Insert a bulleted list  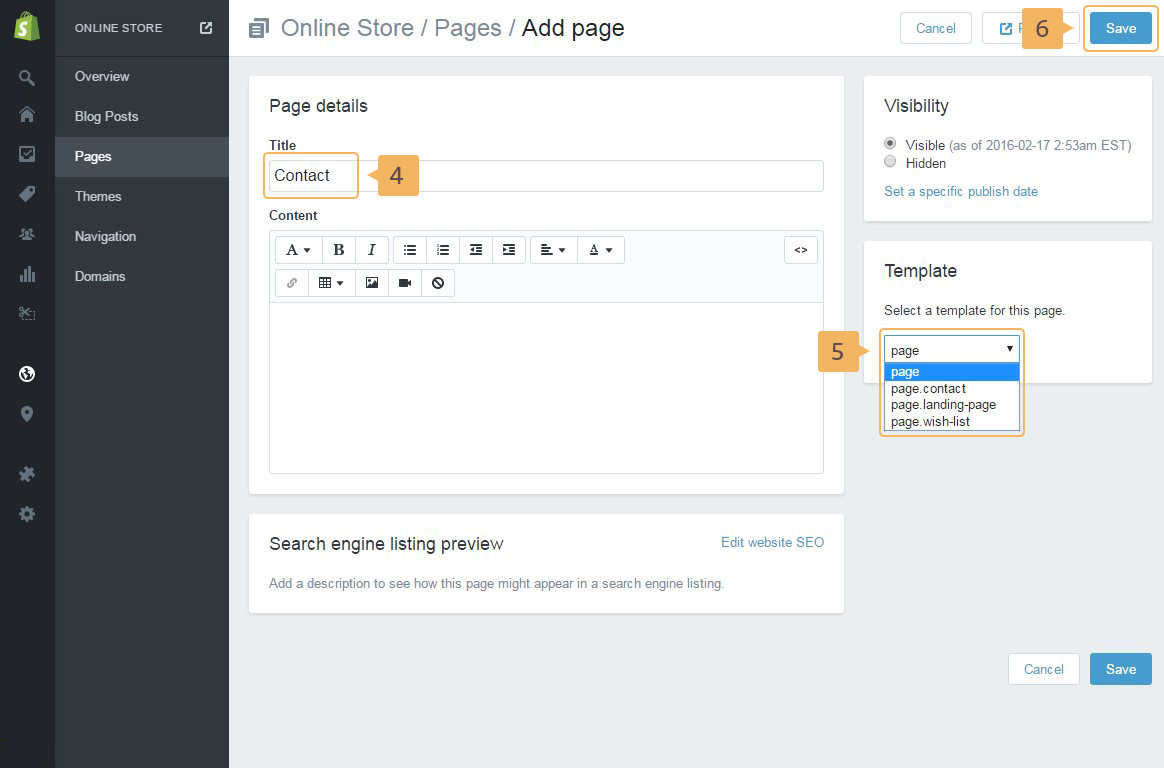click(x=410, y=250)
